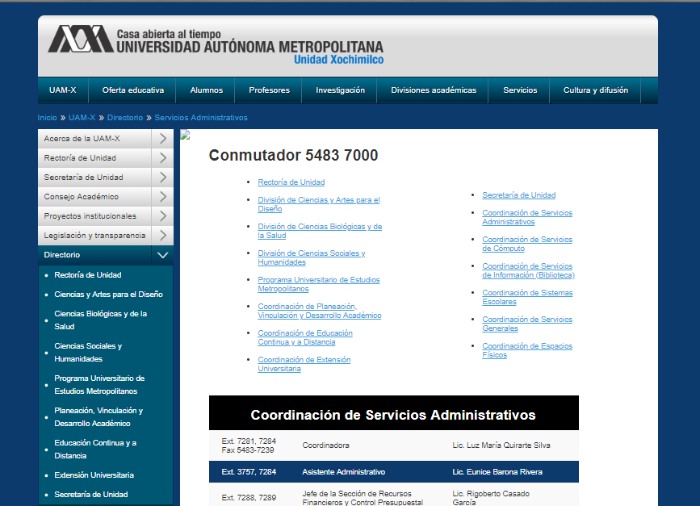The height and width of the screenshot is (506, 700).
Task: Expand the Legislación y transparencia arrow
Action: (162, 235)
